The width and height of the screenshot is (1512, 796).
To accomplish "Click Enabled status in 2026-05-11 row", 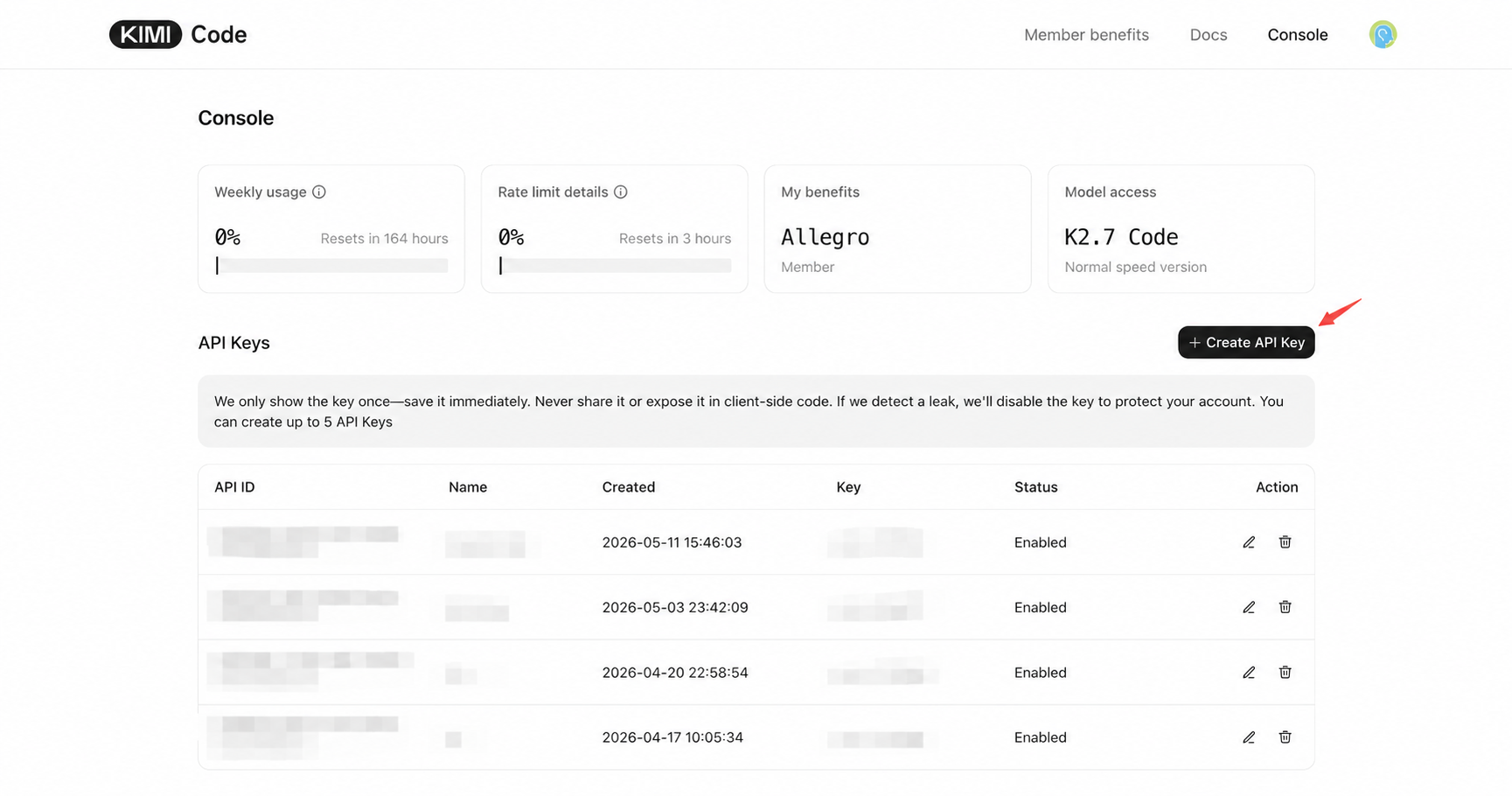I will point(1041,542).
